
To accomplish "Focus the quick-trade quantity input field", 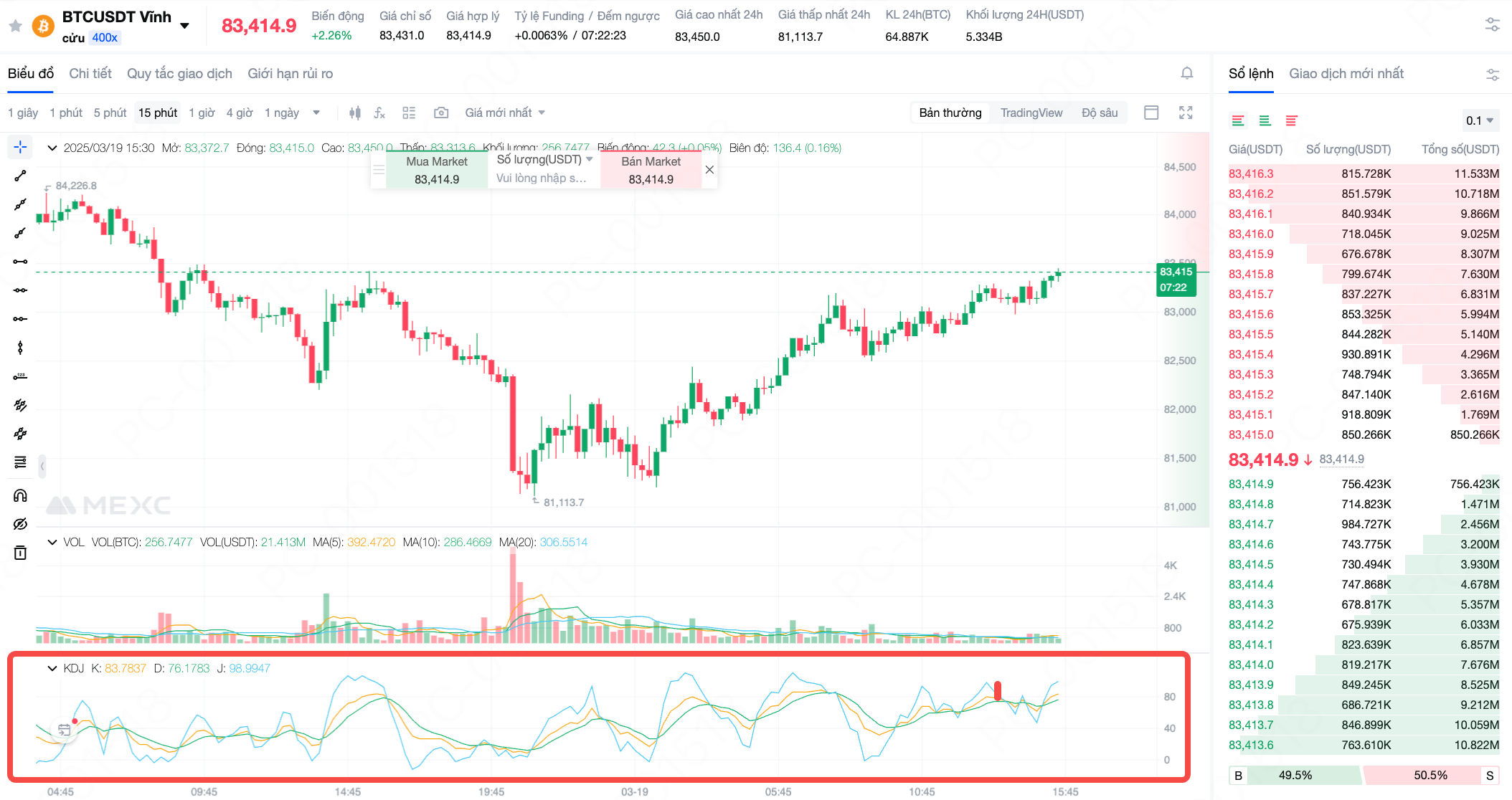I will (543, 178).
